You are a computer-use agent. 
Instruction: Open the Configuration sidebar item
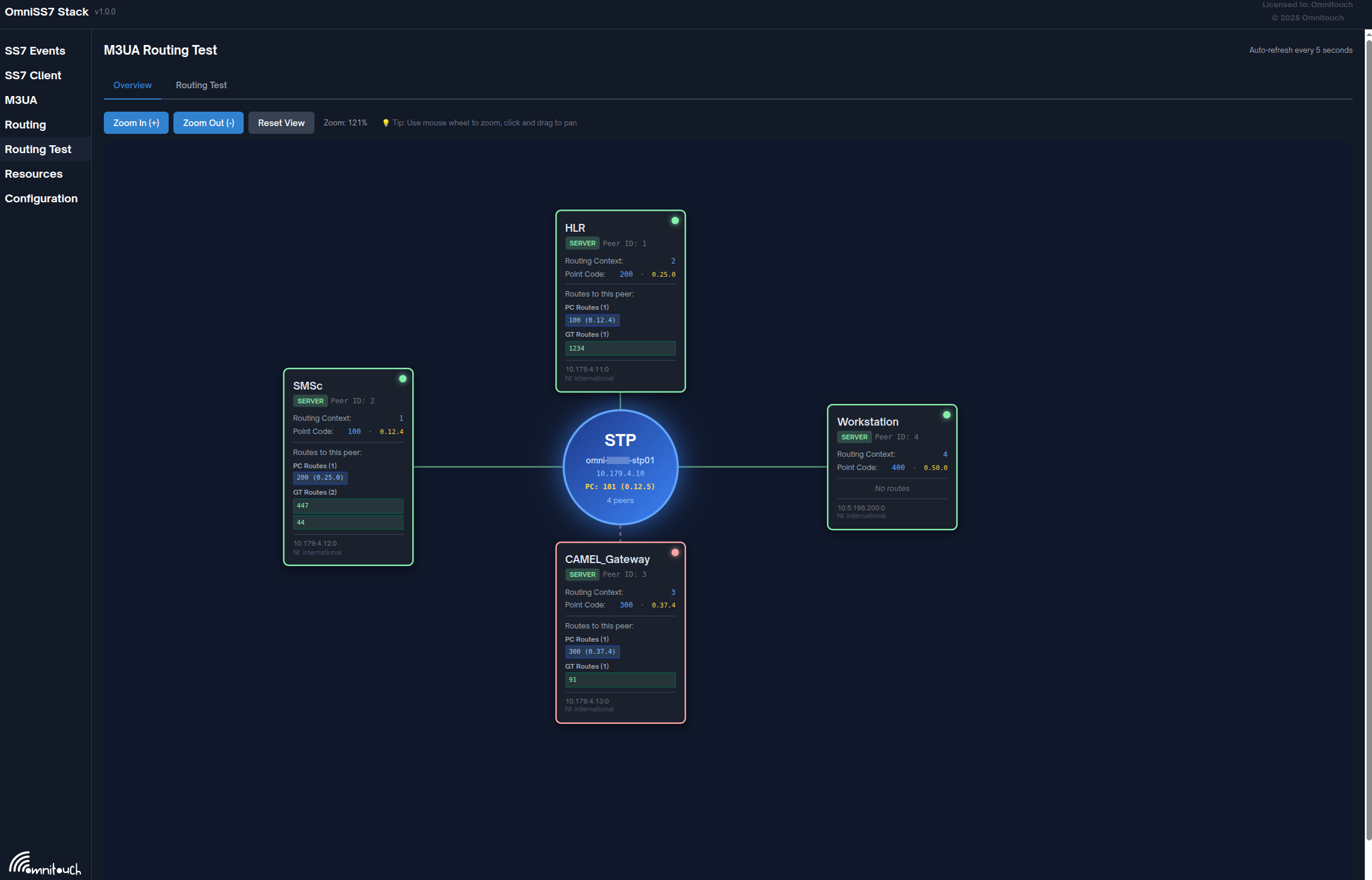(41, 199)
